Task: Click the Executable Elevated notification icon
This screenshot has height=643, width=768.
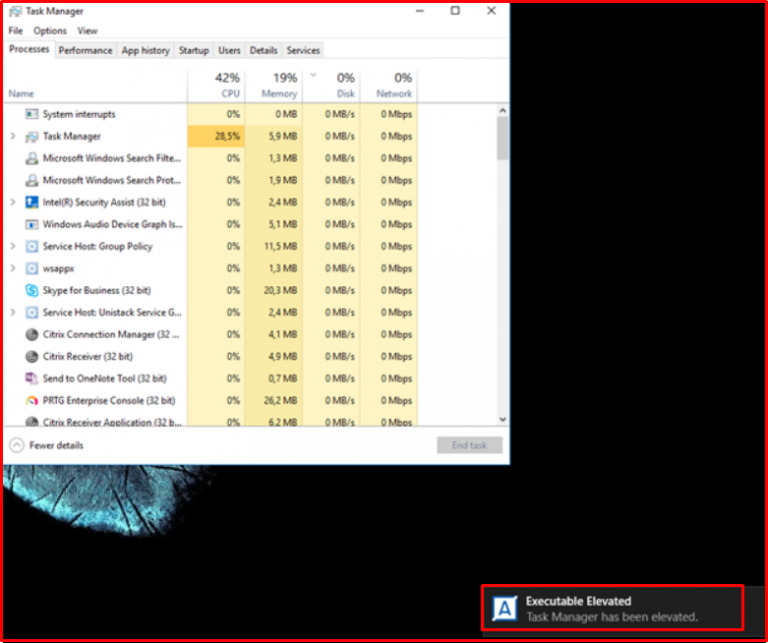Action: point(506,608)
